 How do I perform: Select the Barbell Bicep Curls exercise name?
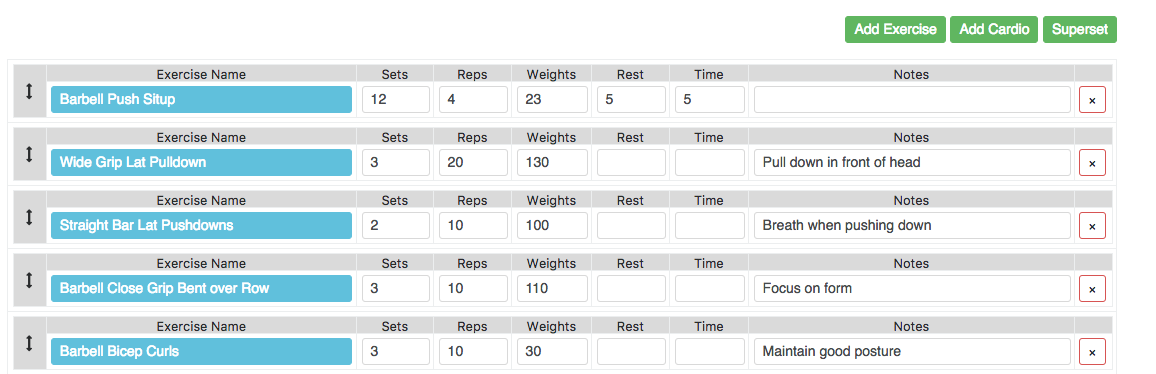[x=201, y=352]
